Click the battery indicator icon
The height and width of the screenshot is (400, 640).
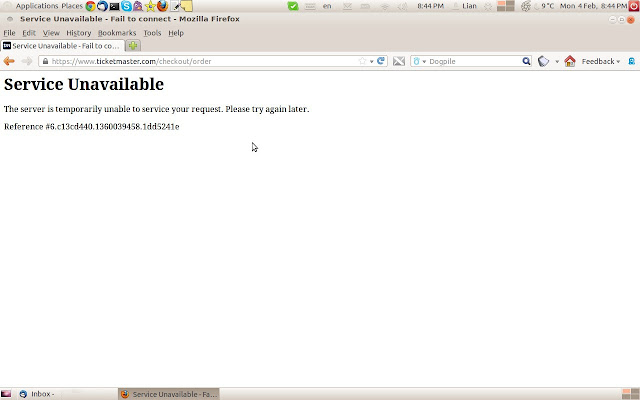click(365, 6)
